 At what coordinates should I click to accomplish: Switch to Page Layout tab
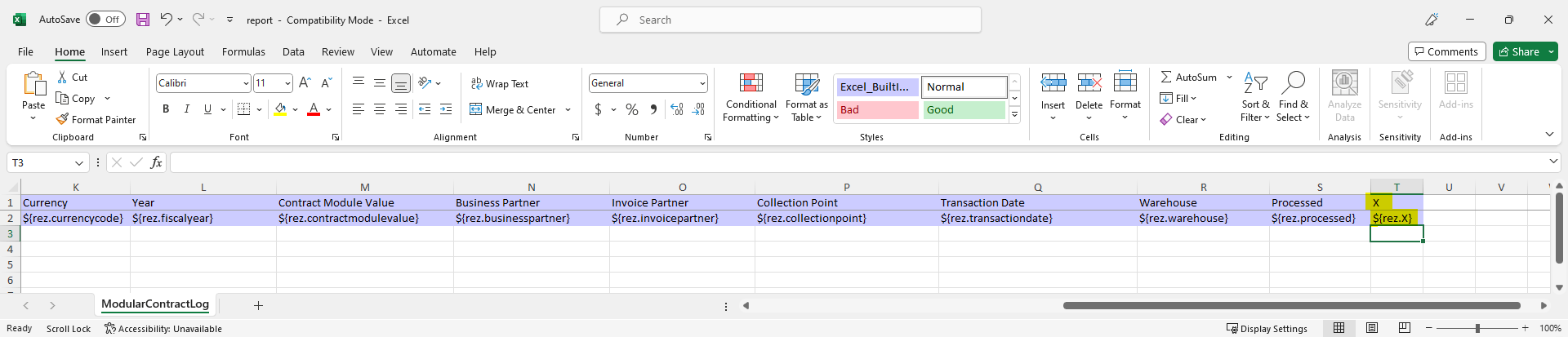click(x=175, y=51)
